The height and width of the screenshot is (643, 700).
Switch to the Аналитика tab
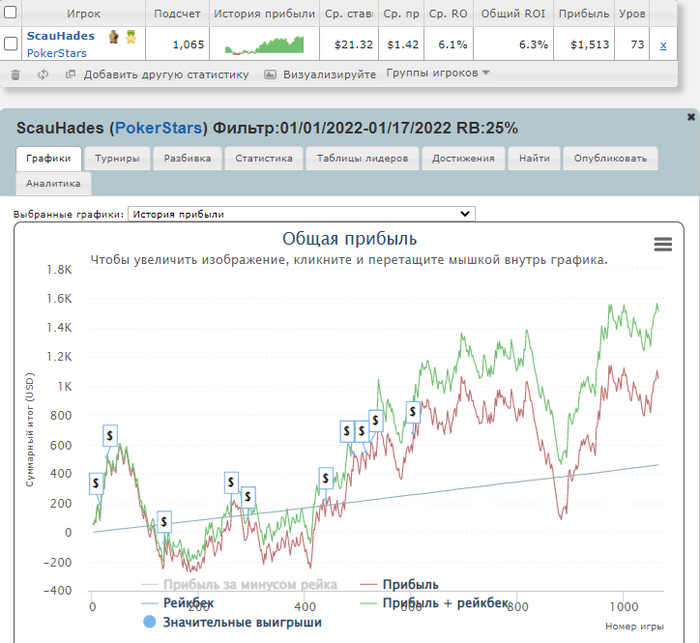pos(53,184)
